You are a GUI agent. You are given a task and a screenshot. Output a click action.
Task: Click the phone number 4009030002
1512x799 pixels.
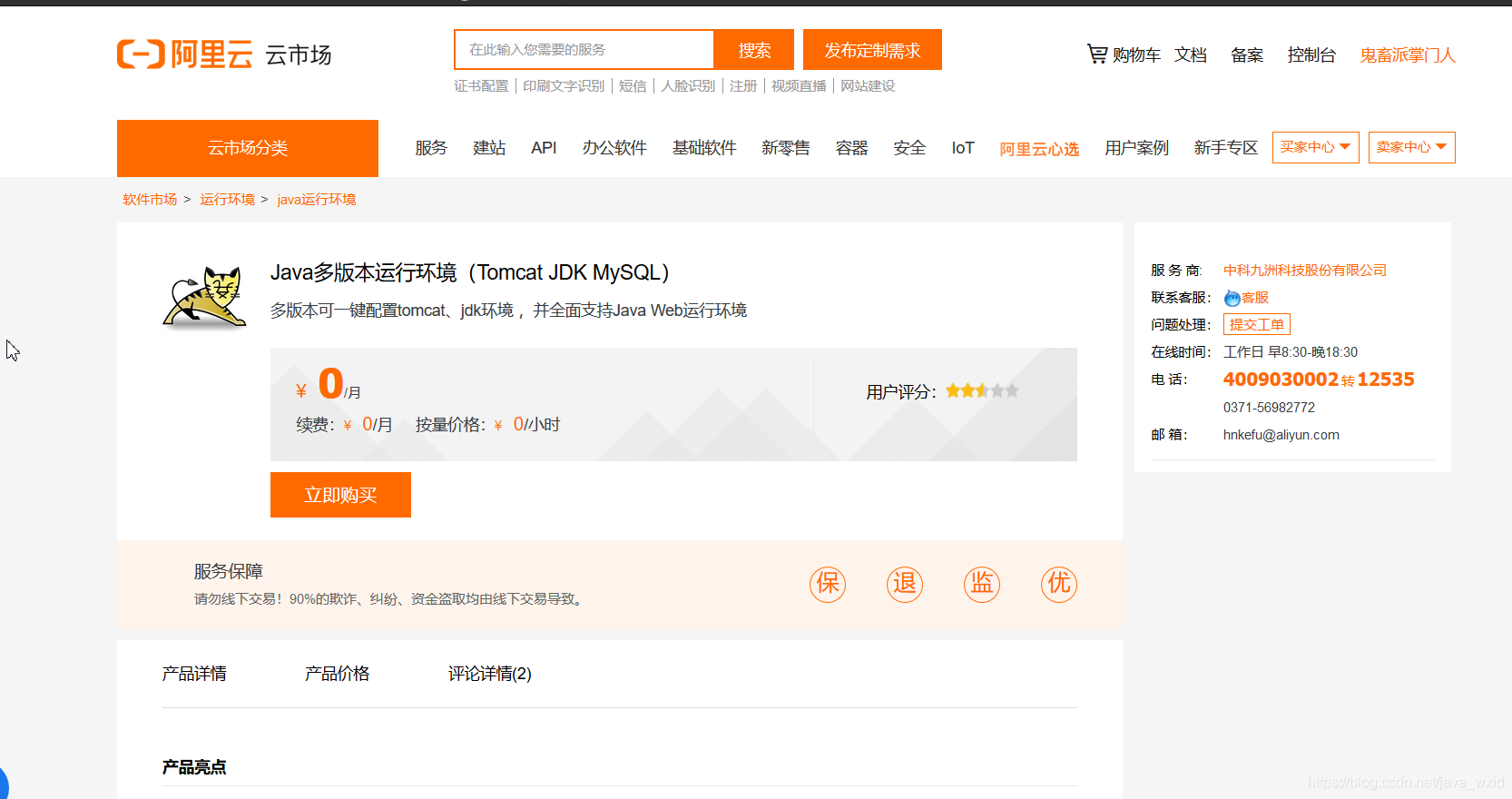(1281, 380)
